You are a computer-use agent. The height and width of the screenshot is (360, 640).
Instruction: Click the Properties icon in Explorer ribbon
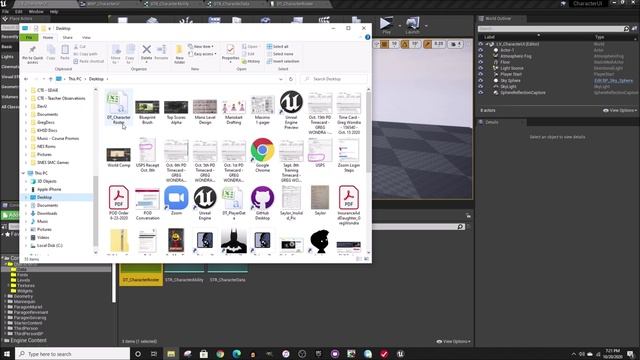point(230,53)
